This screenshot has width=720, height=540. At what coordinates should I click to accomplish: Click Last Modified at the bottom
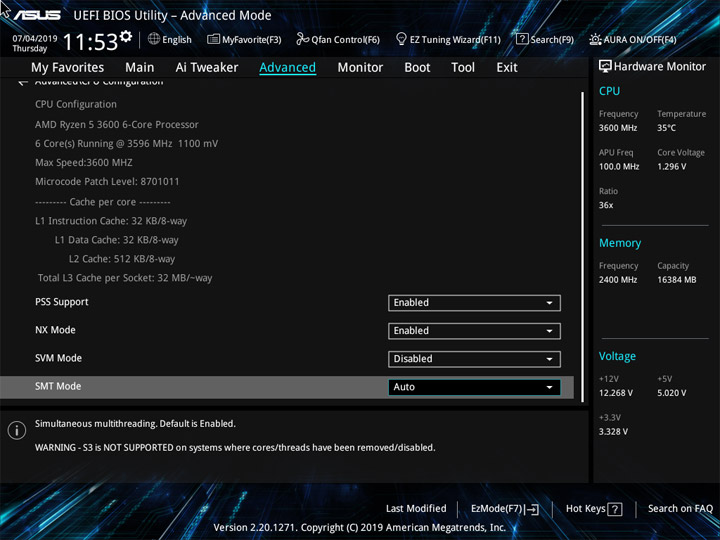[x=416, y=509]
